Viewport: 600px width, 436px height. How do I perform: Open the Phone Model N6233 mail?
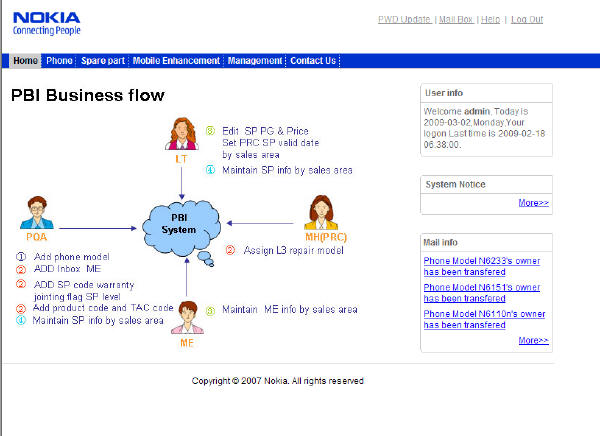pos(484,265)
